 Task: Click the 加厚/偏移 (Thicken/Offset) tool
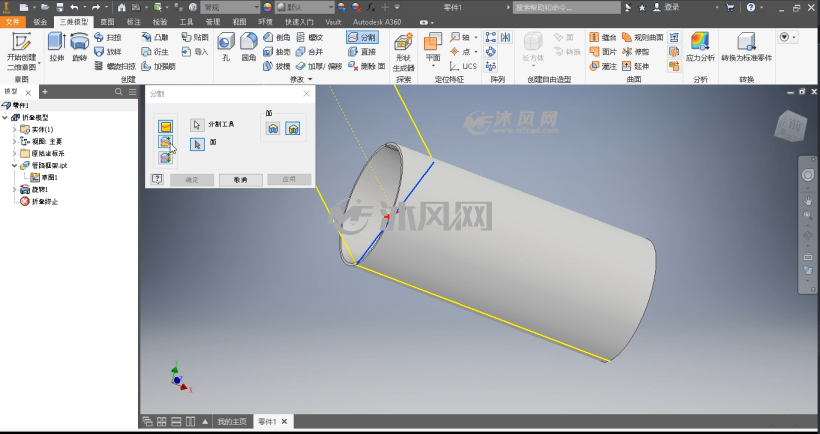click(318, 66)
